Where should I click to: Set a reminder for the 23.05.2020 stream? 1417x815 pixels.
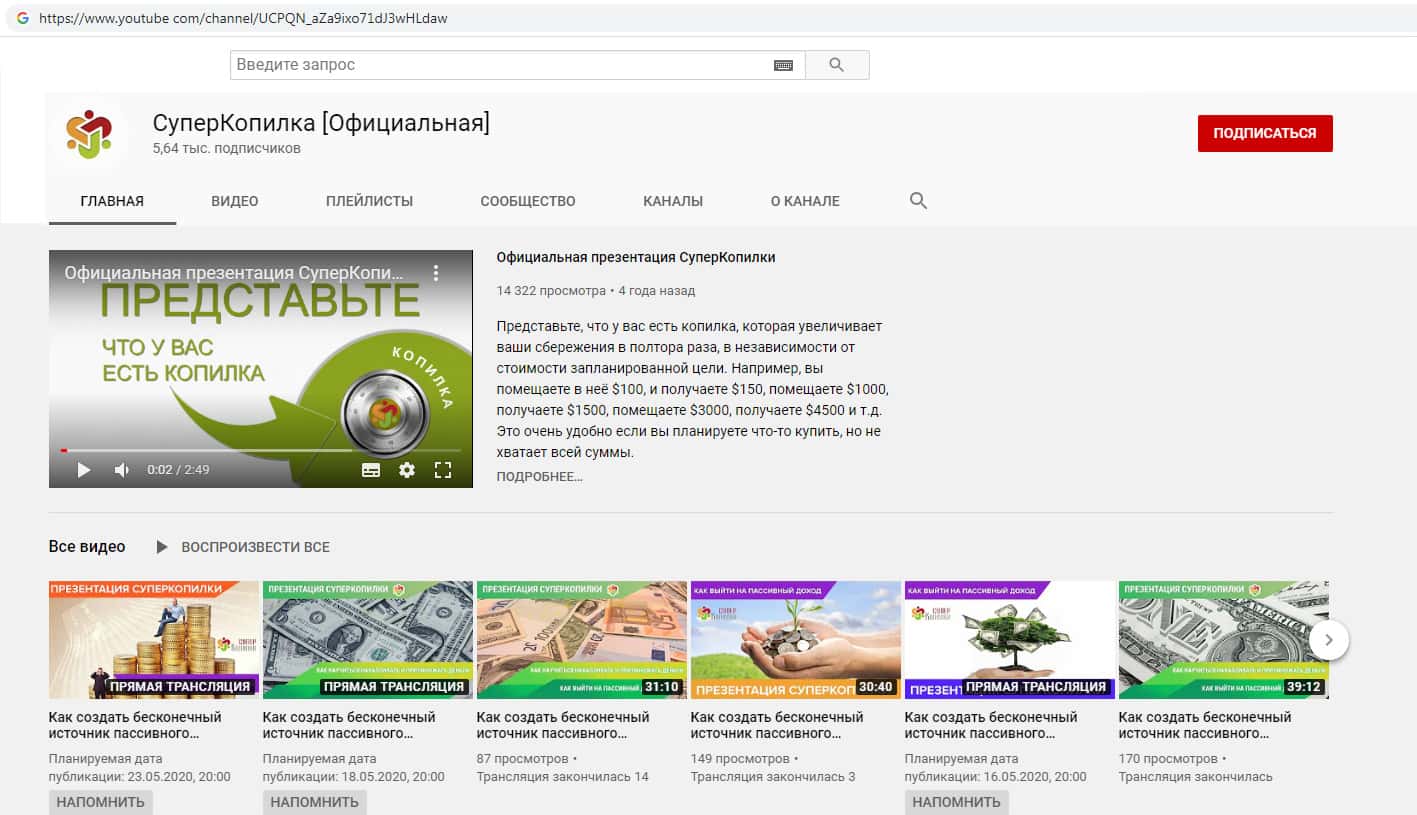(x=100, y=802)
